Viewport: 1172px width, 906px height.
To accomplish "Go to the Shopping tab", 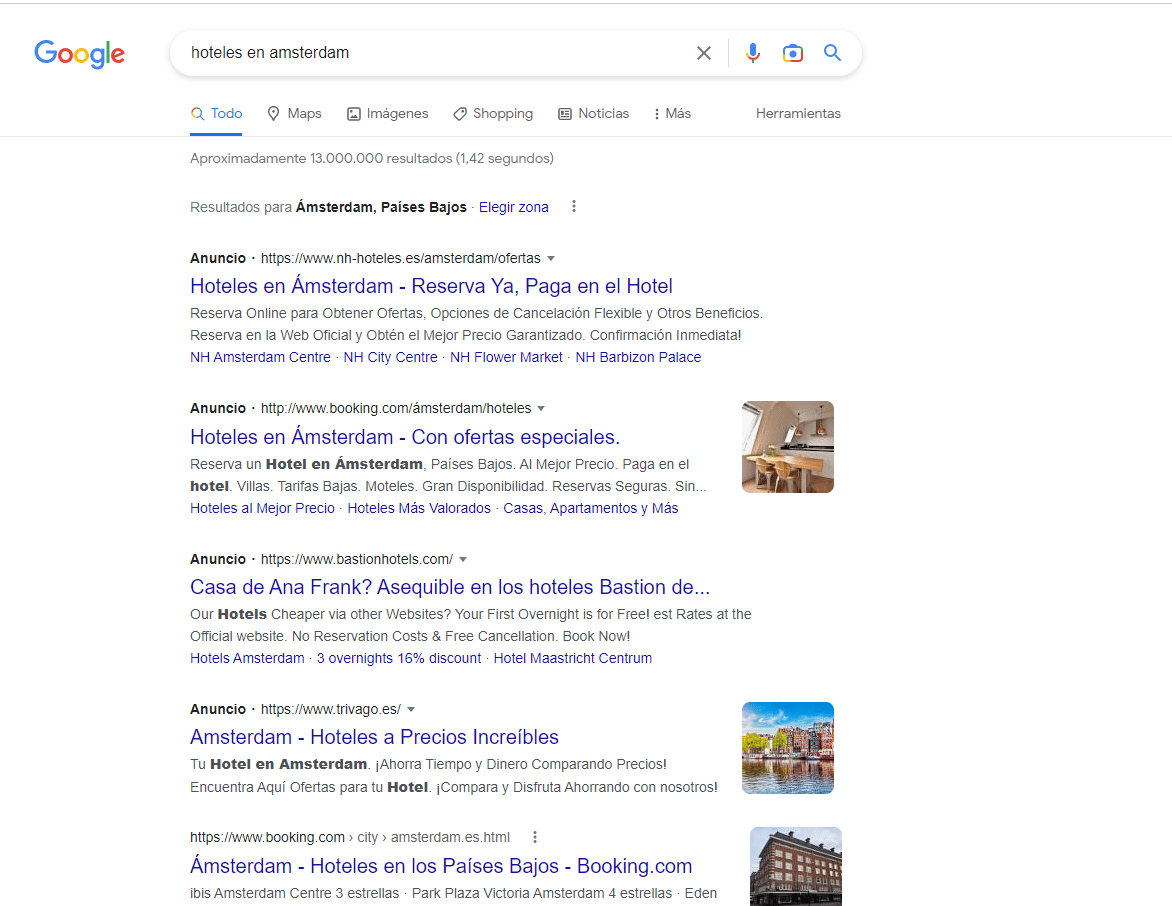I will 493,114.
